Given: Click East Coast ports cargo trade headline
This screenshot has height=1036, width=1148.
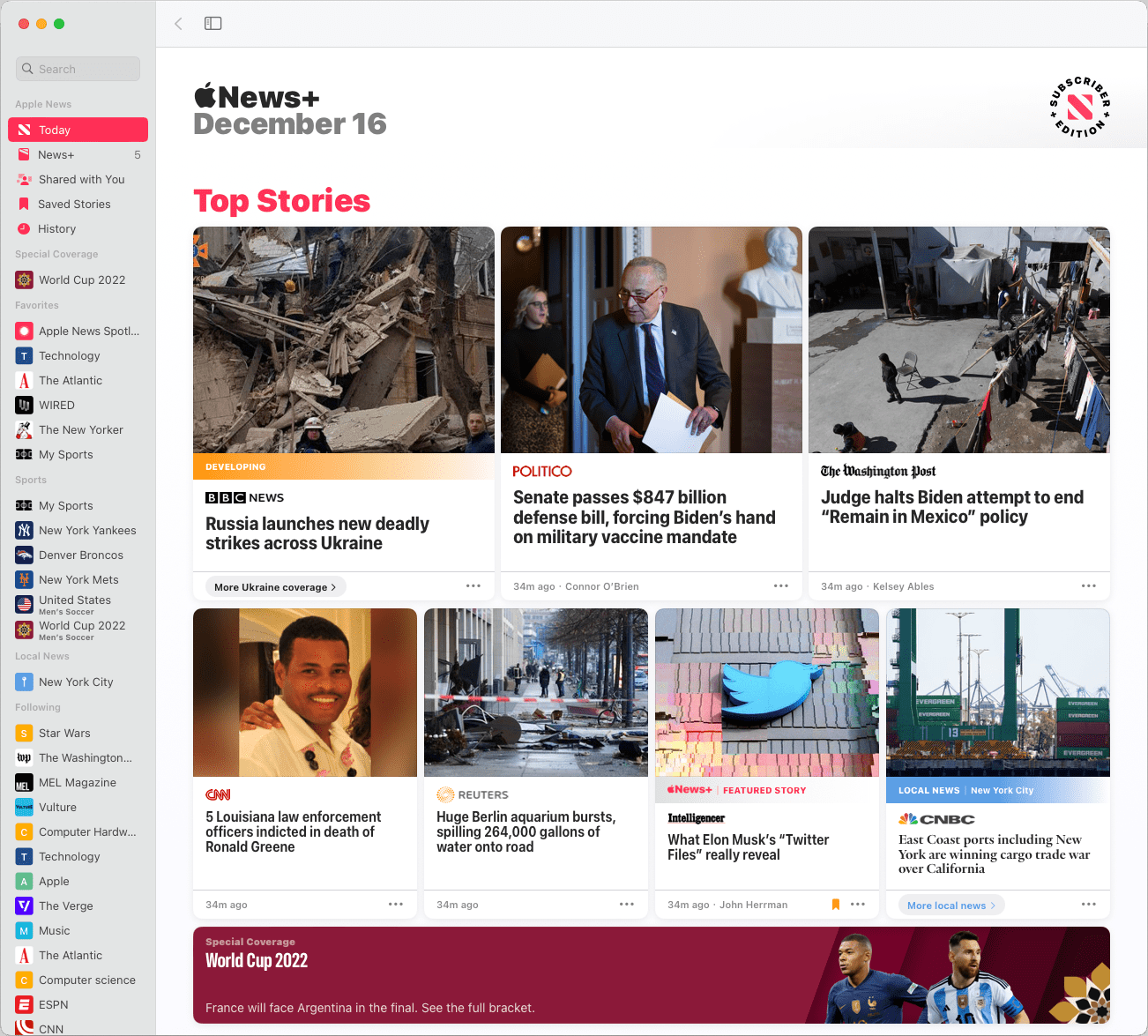Looking at the screenshot, I should [995, 854].
